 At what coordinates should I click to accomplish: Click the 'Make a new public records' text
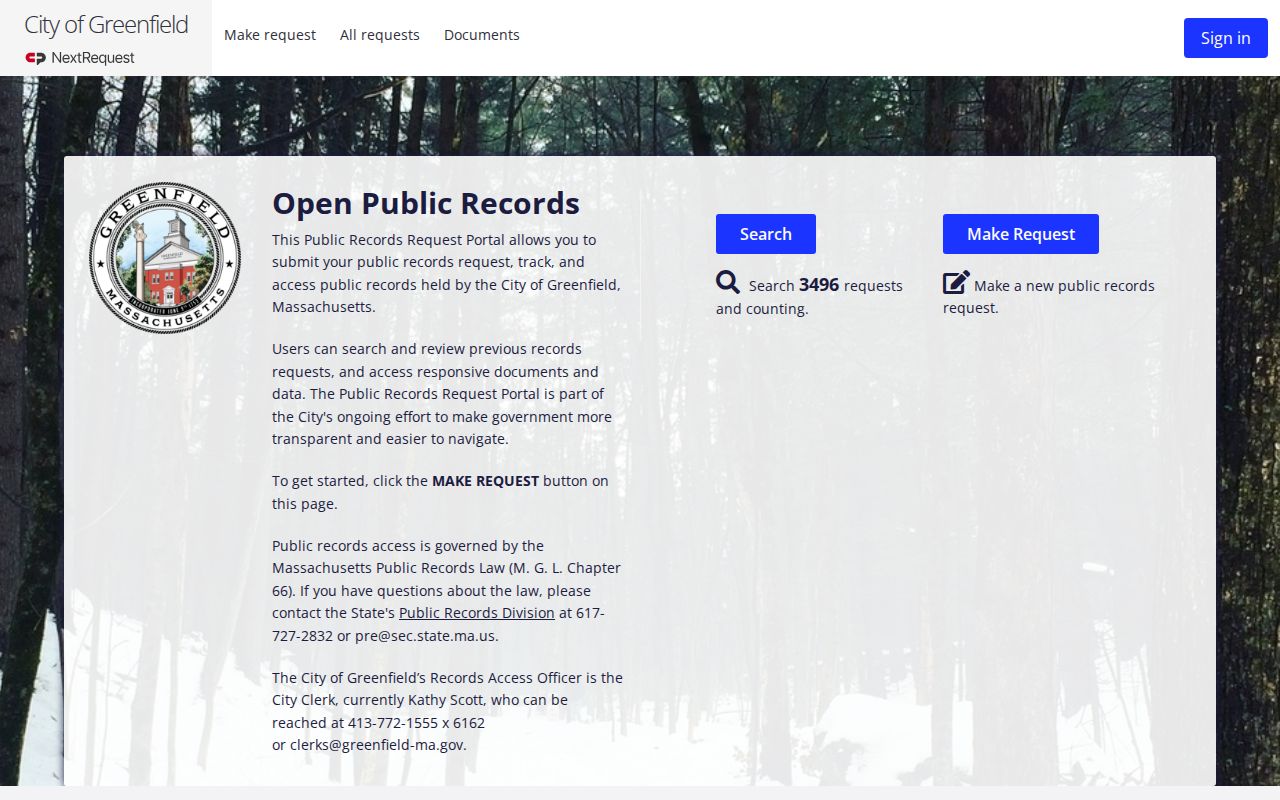(1064, 286)
